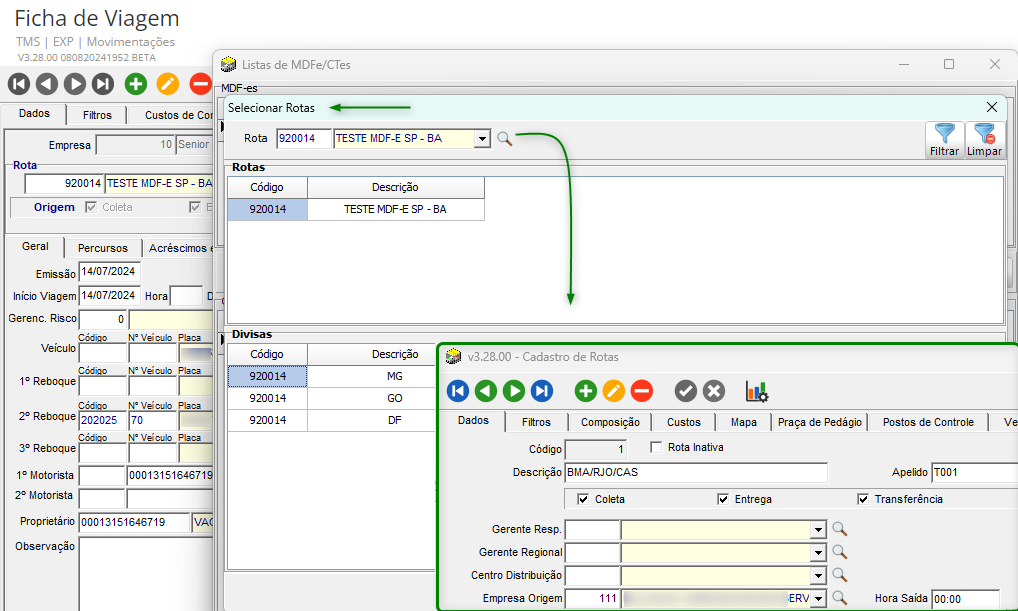Uncheck the Transferência checkbox
The height and width of the screenshot is (611, 1018).
point(863,499)
